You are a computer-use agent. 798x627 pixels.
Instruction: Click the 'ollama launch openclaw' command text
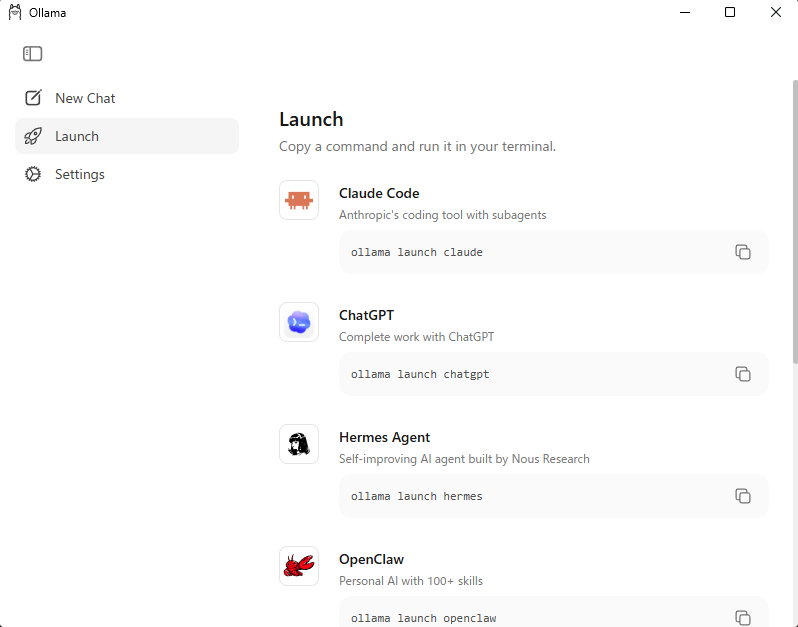point(423,618)
